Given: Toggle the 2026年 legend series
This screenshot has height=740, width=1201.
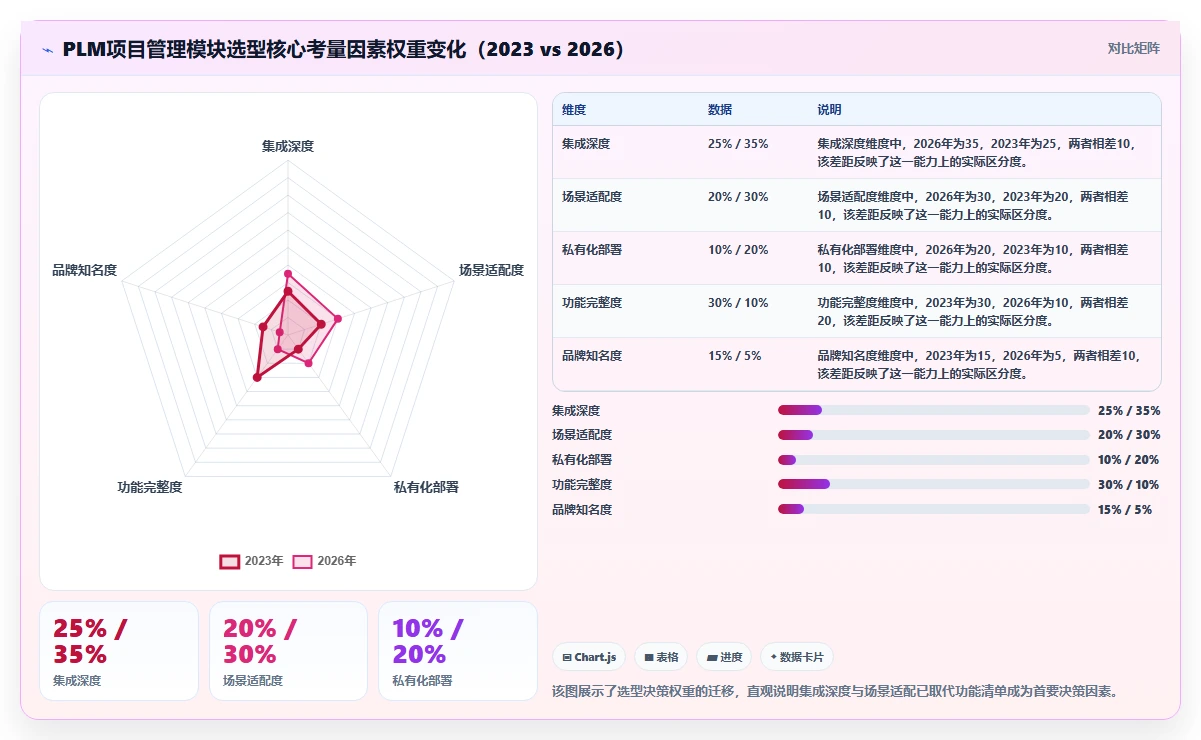Looking at the screenshot, I should click(x=324, y=561).
